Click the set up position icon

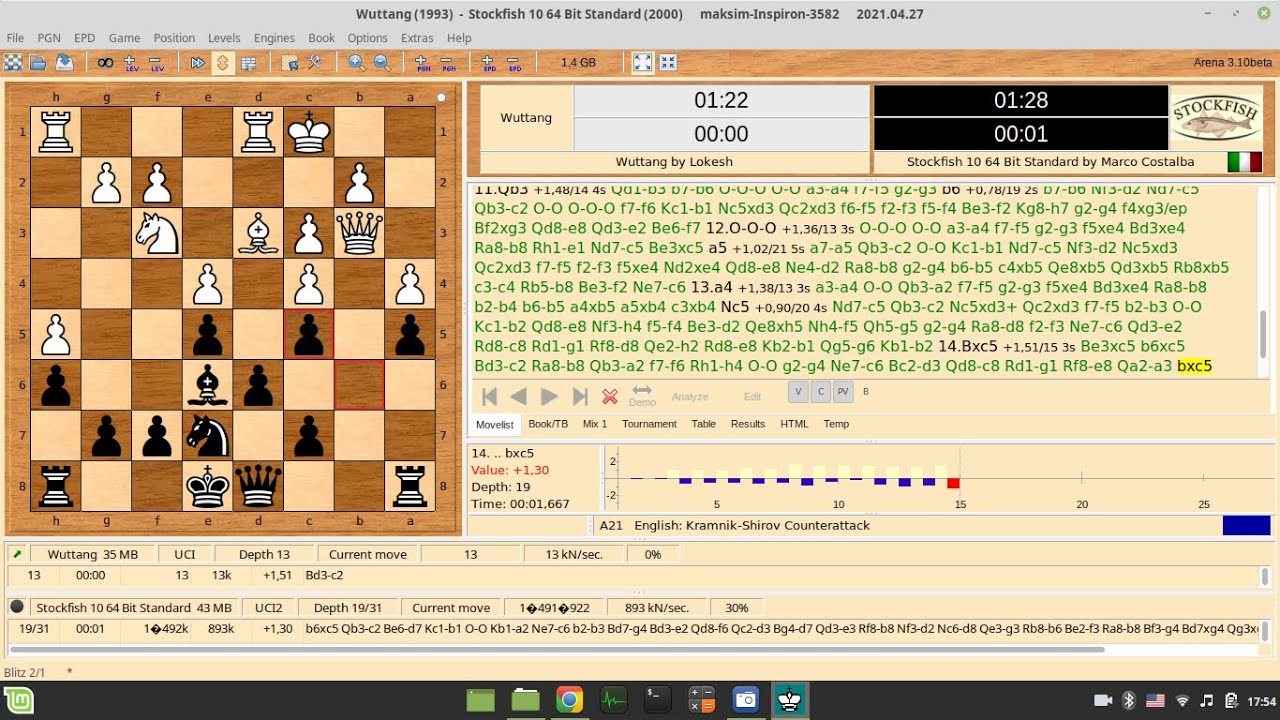click(289, 62)
